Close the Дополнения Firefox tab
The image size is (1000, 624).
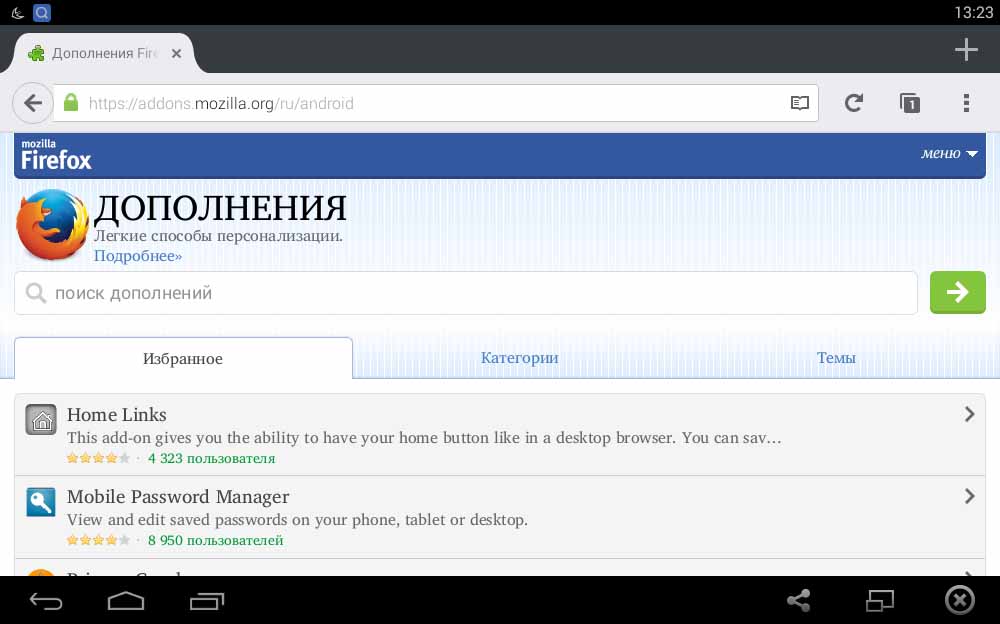[177, 54]
